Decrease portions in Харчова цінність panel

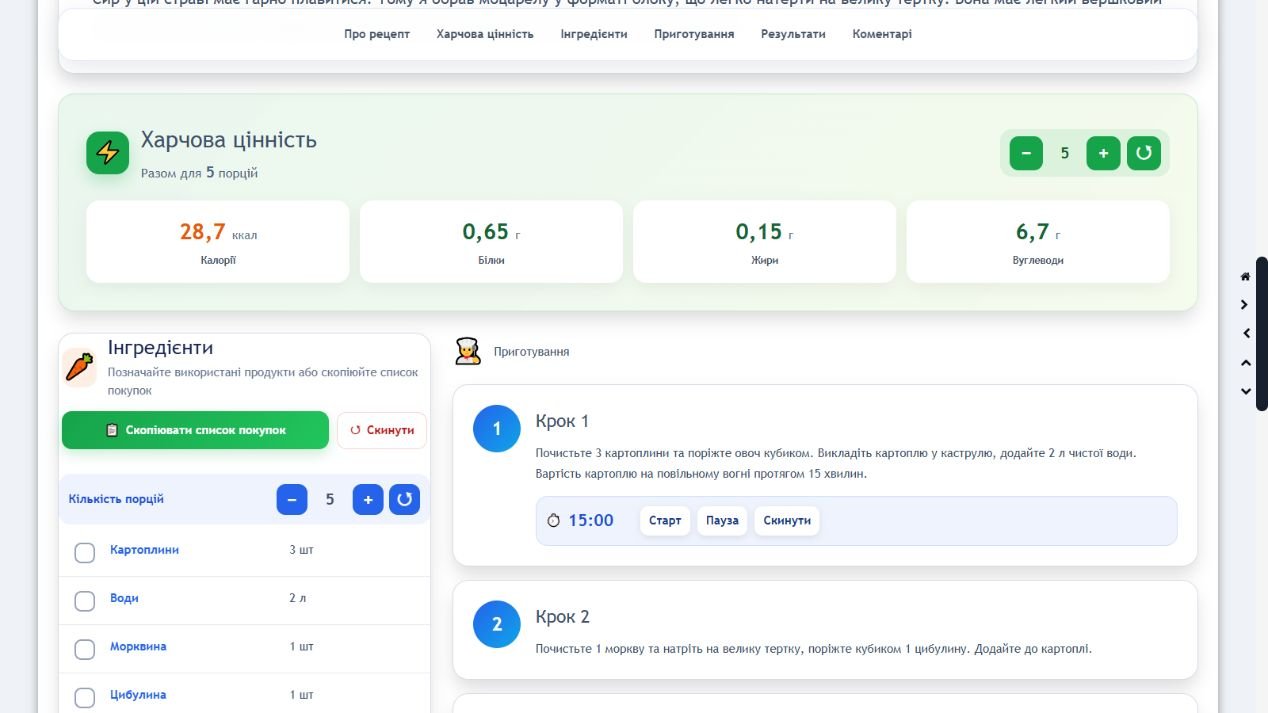pyautogui.click(x=1026, y=153)
